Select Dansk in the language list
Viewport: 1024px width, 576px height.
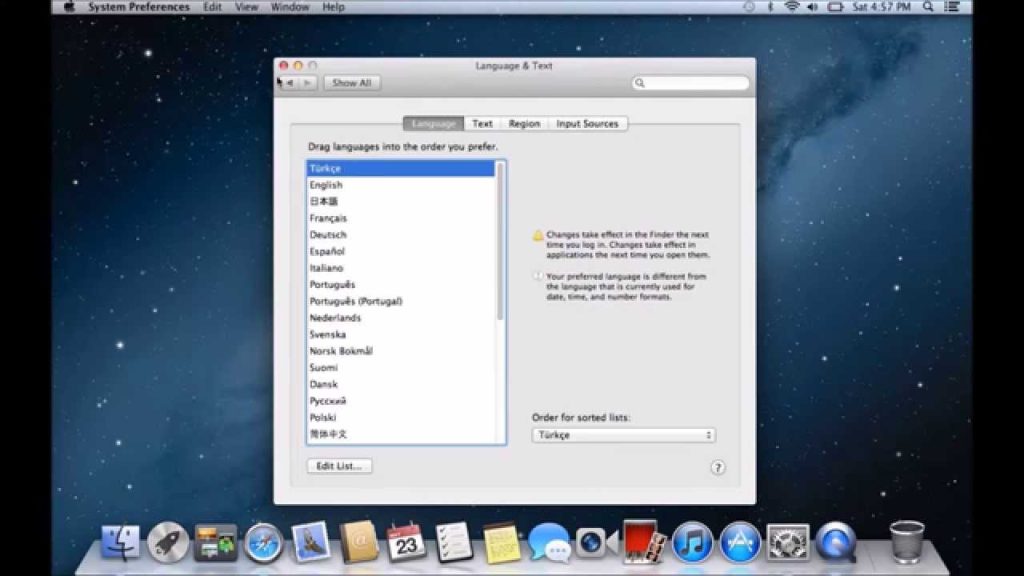(400, 384)
